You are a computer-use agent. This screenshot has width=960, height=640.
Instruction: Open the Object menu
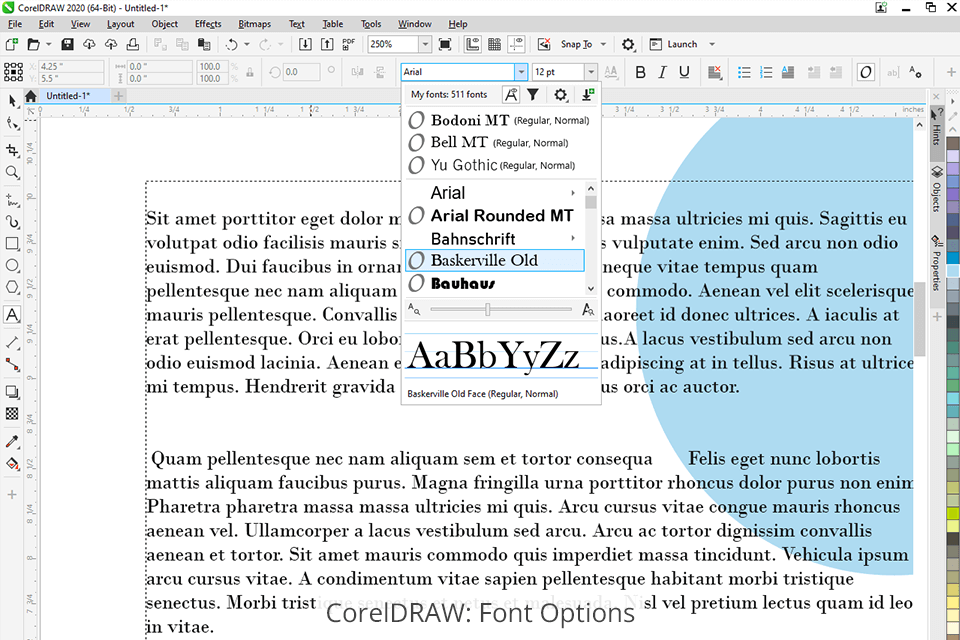[165, 24]
